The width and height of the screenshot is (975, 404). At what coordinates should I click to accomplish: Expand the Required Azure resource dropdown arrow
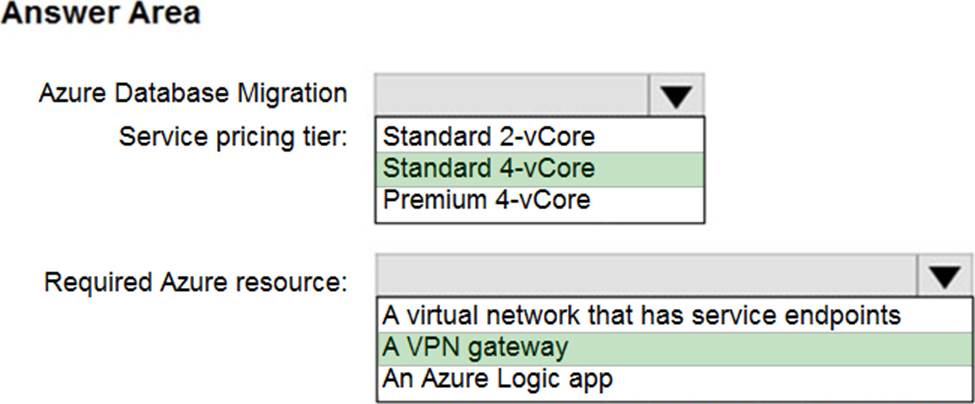click(x=945, y=275)
